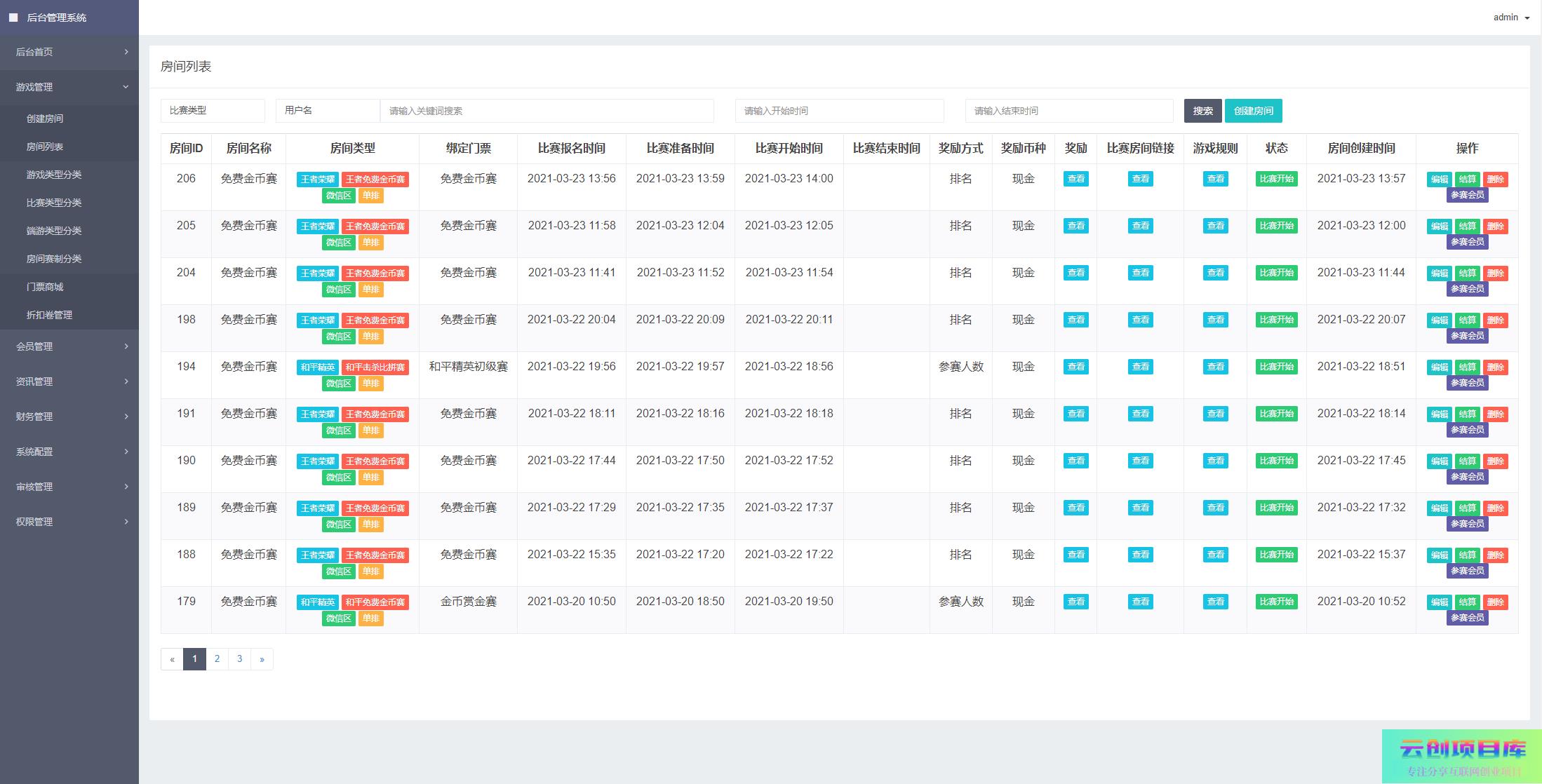Click 查看 under 奖励 for room 194

point(1075,367)
